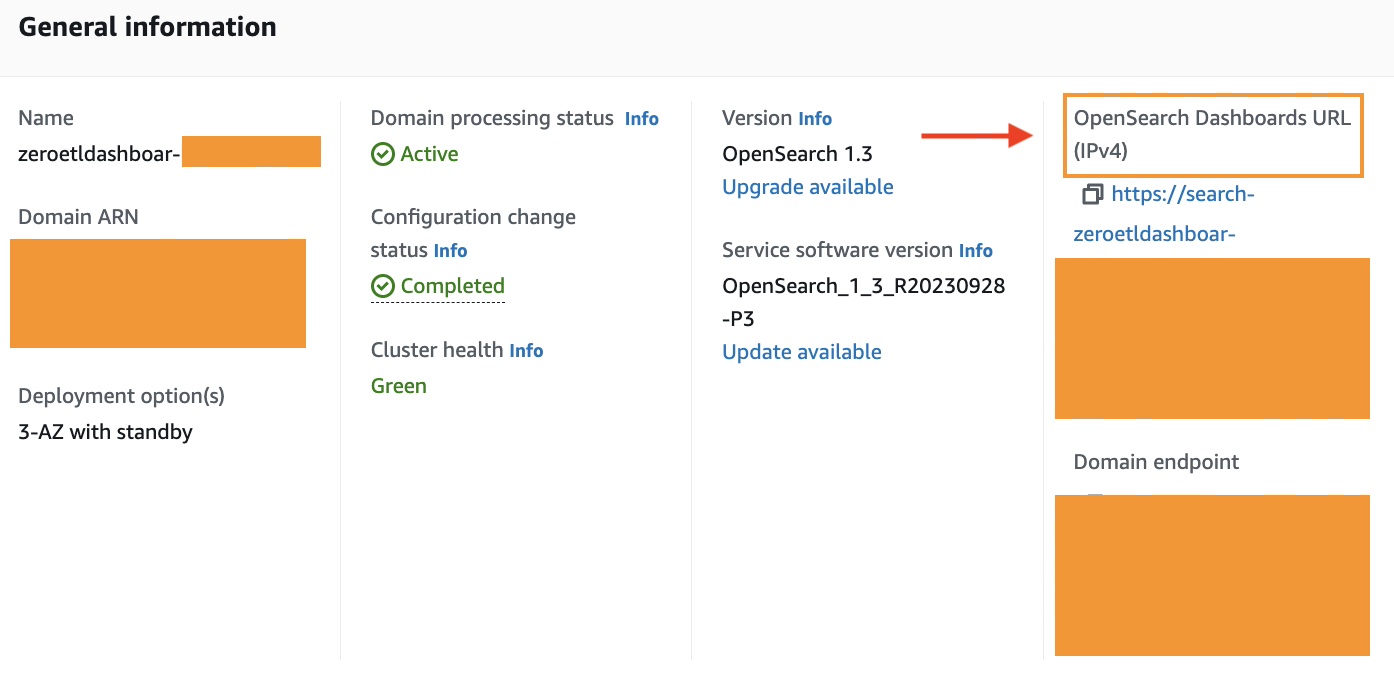
Task: Click the Domain endpoint label
Action: pyautogui.click(x=1156, y=462)
